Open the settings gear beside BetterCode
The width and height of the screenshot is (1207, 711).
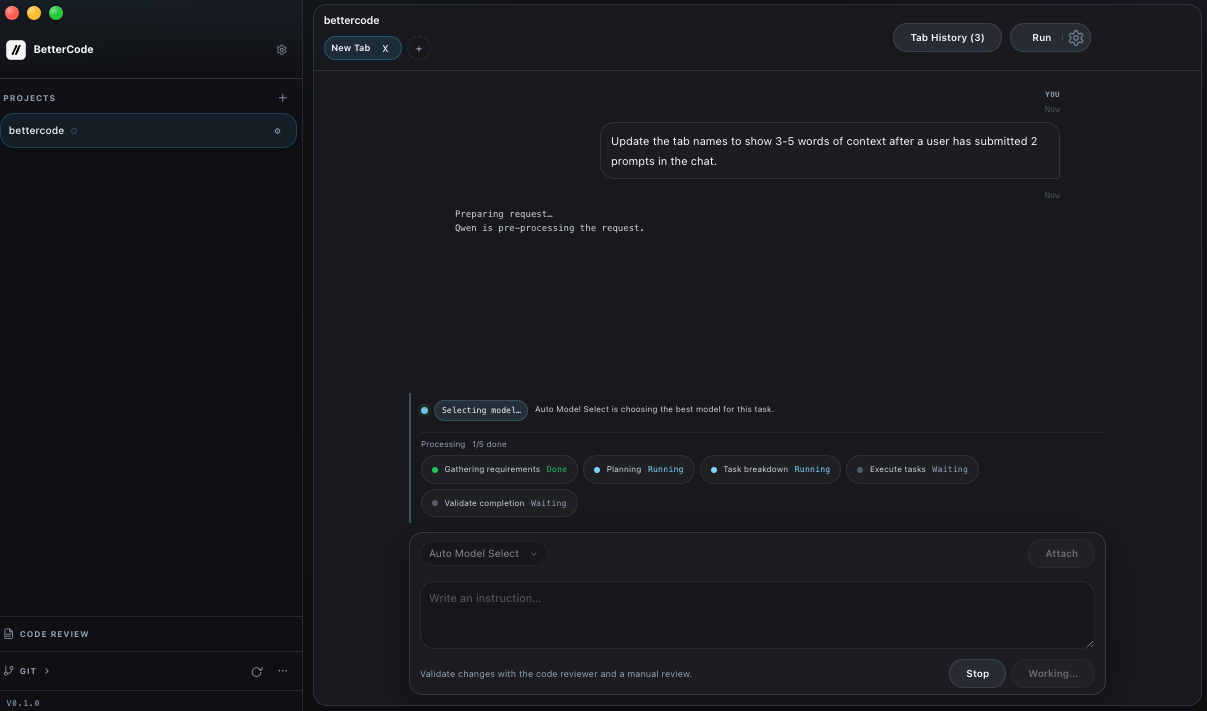[x=282, y=49]
